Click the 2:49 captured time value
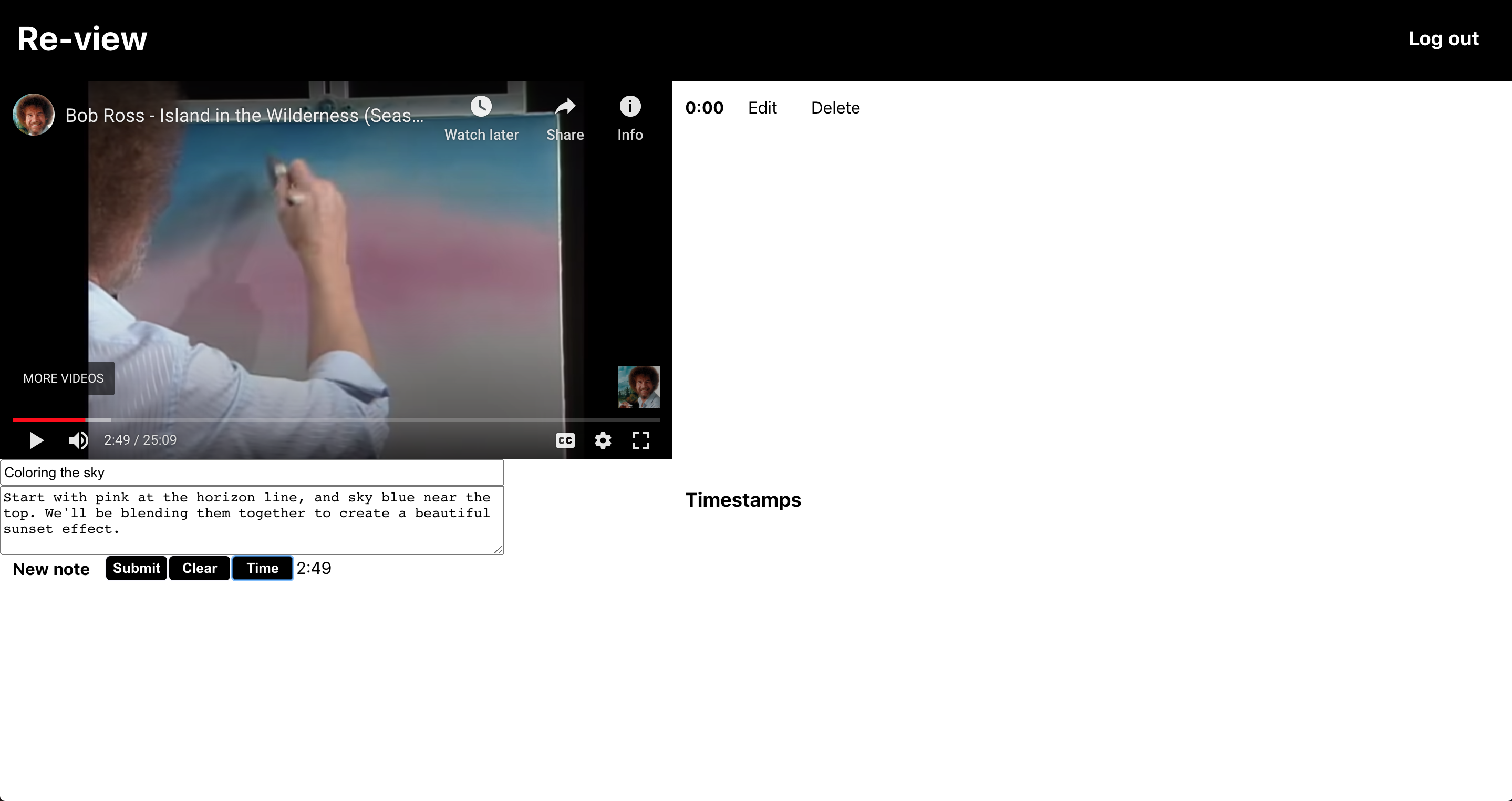The image size is (1512, 801). [x=314, y=569]
